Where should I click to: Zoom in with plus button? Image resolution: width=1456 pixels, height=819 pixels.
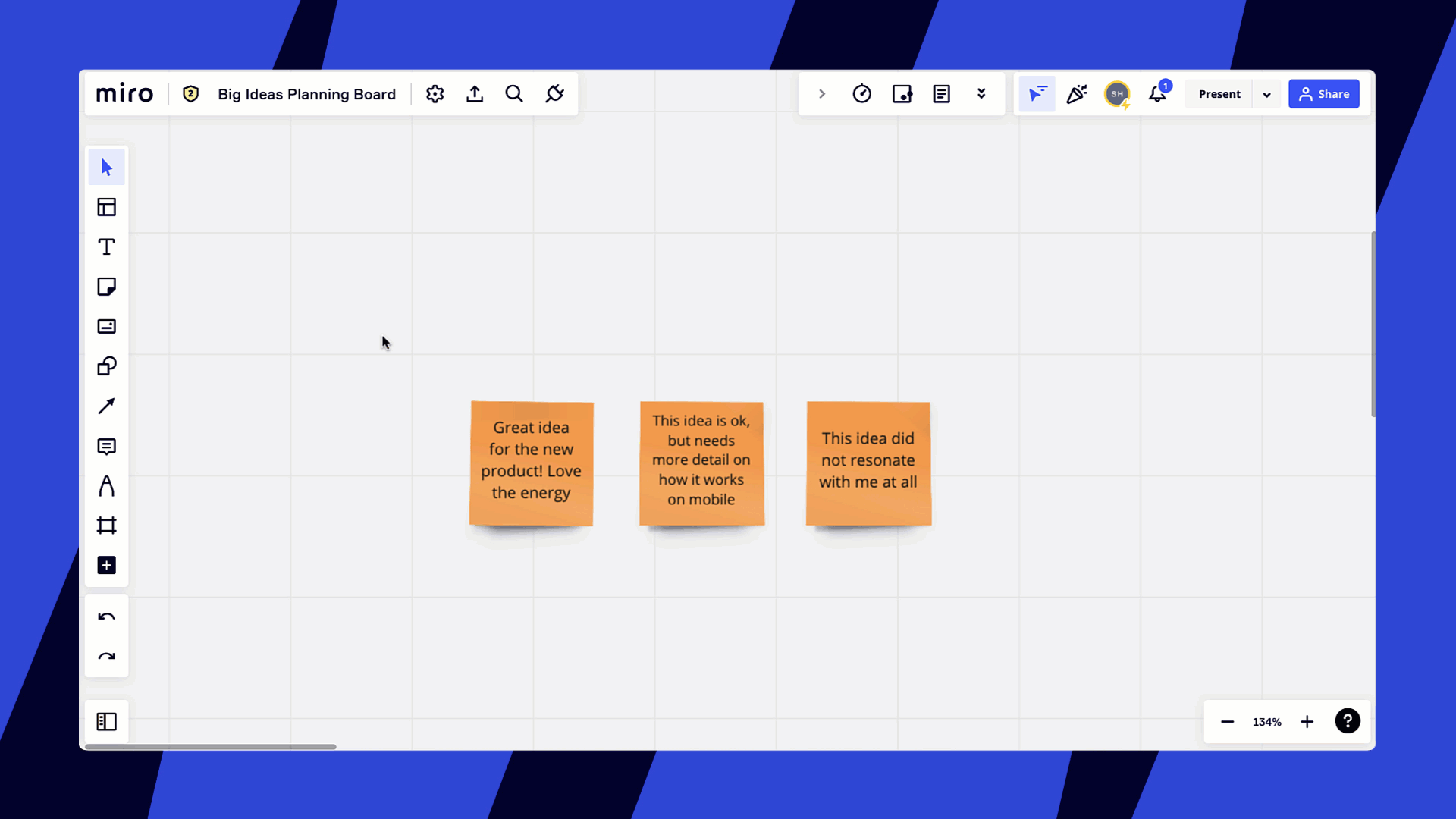pyautogui.click(x=1307, y=722)
